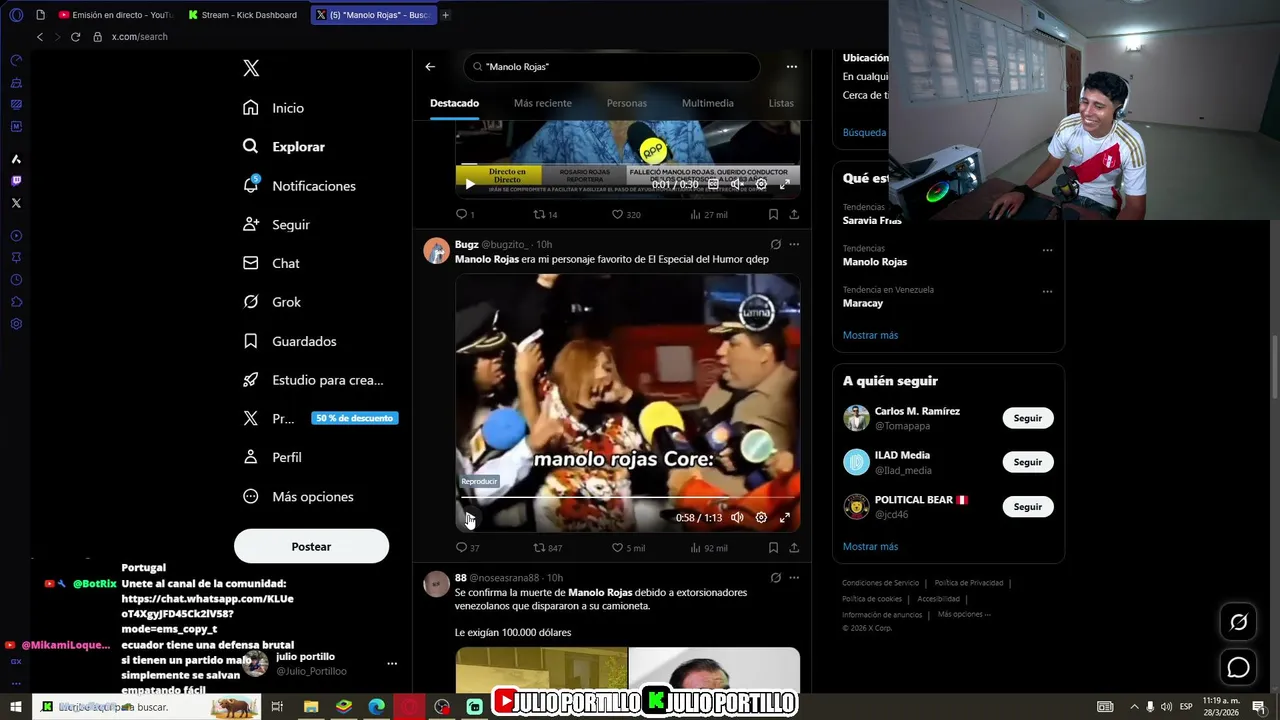Switch to Más reciente tab
1280x720 pixels.
(543, 103)
